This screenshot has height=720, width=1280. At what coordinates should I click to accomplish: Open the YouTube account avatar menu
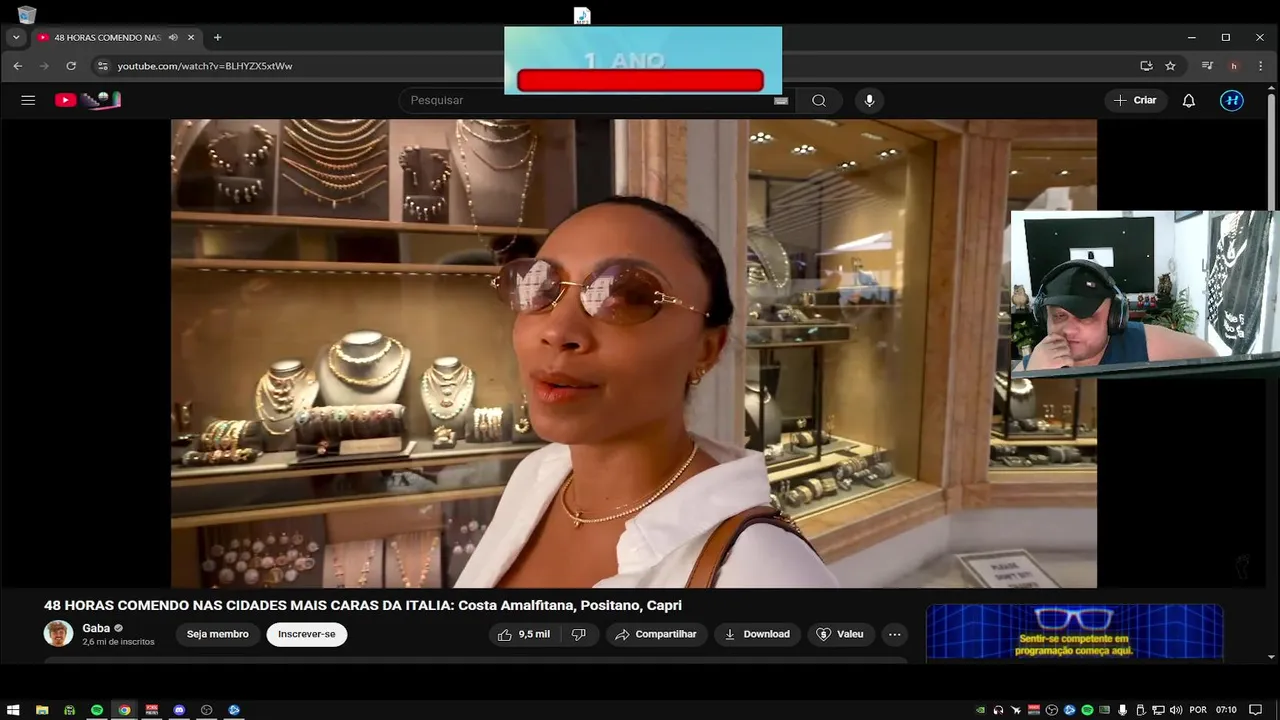1232,100
